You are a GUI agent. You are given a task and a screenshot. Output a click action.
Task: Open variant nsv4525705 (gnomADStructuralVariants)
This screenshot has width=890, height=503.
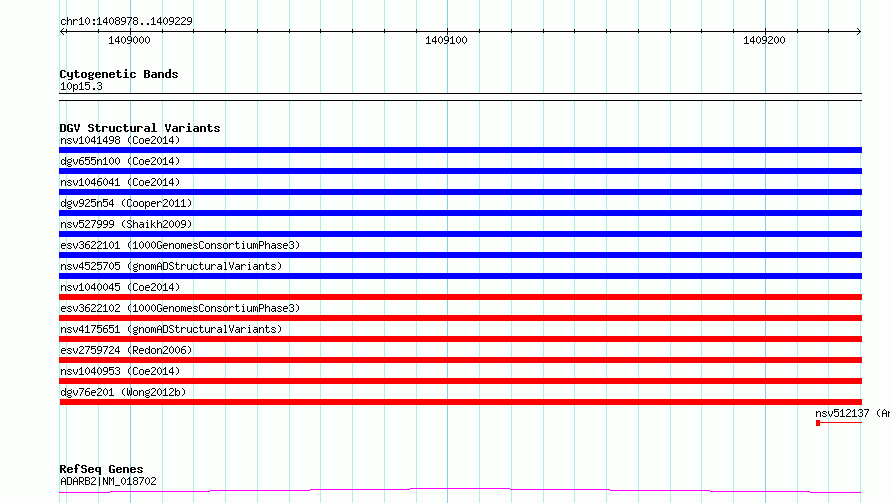(x=171, y=266)
